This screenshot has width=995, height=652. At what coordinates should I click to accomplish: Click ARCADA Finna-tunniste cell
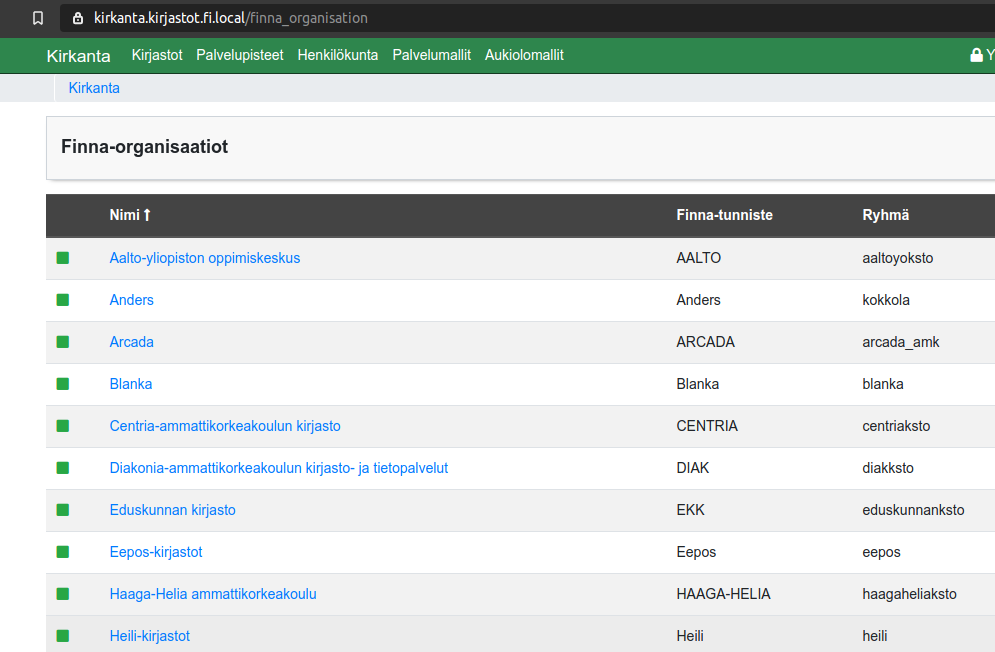point(705,342)
